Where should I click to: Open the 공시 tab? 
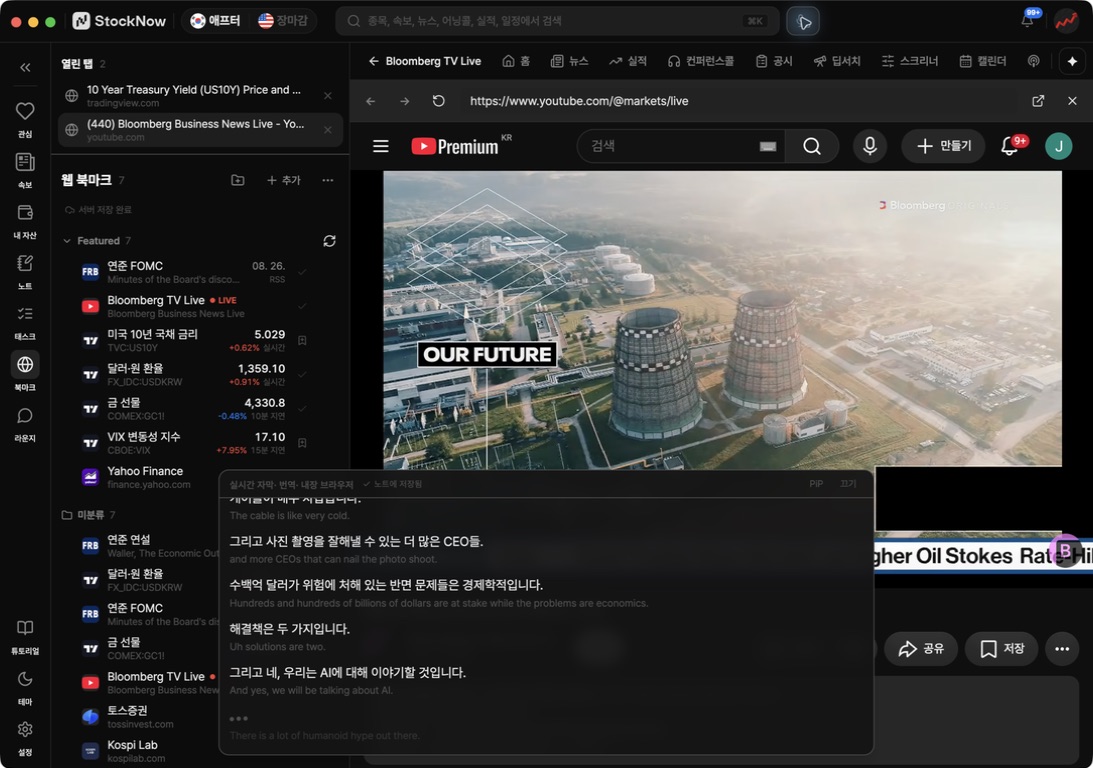pos(774,61)
